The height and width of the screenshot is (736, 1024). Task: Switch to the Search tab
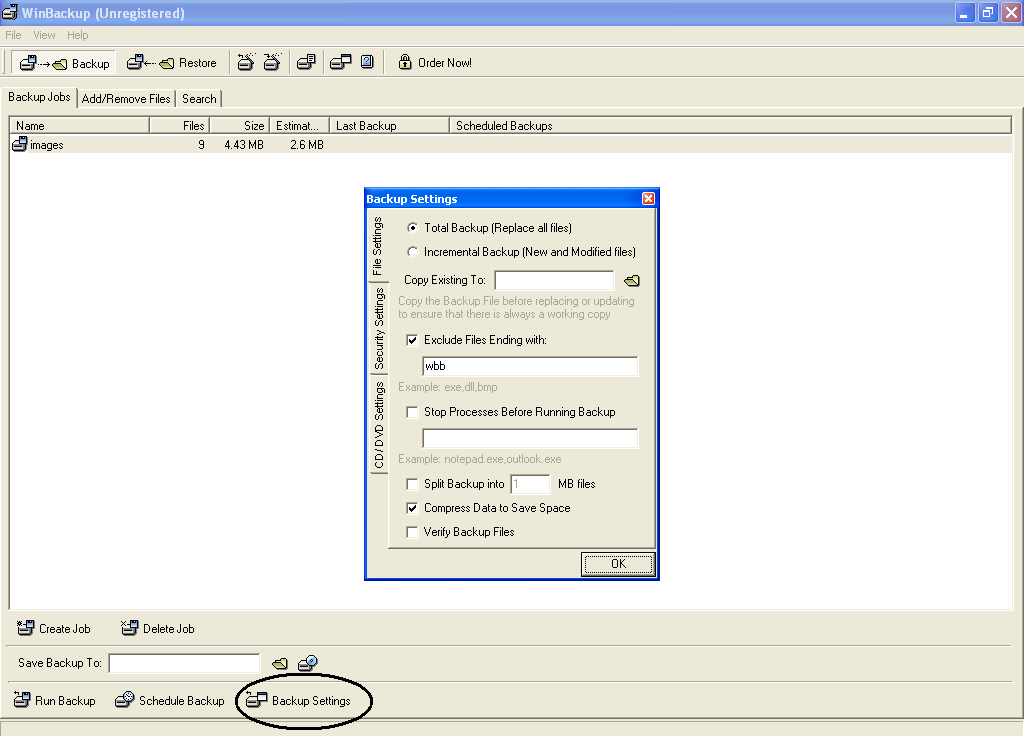[199, 99]
